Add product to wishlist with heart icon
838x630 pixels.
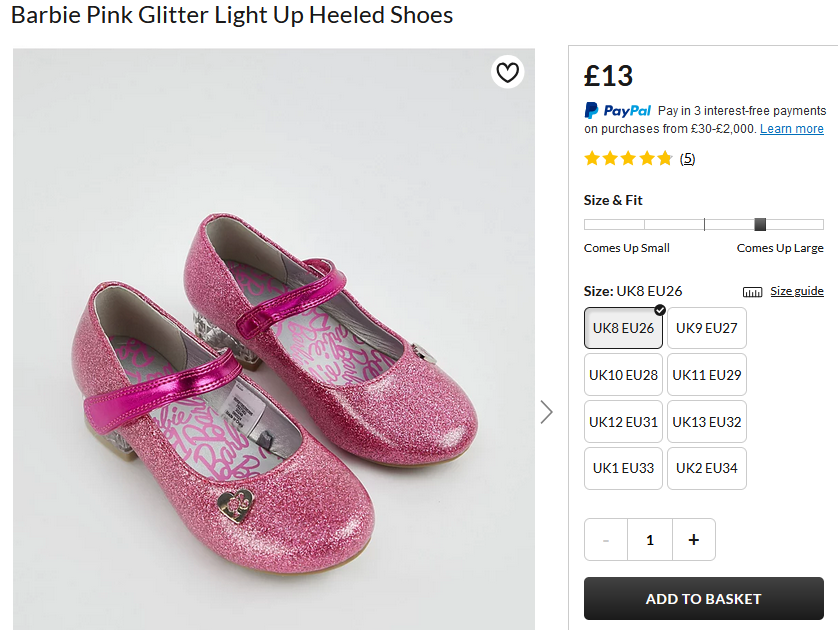508,72
